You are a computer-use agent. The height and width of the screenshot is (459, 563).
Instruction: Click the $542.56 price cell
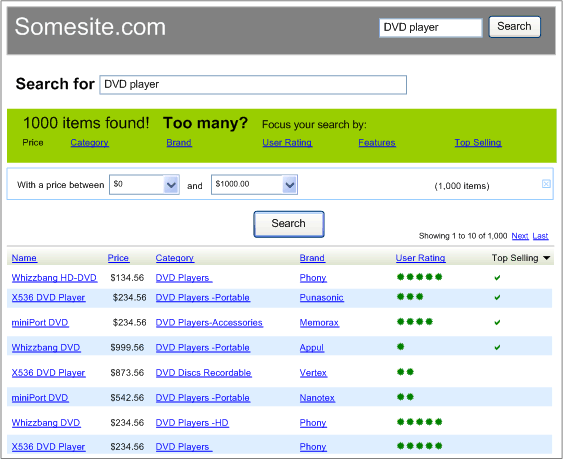coord(127,398)
